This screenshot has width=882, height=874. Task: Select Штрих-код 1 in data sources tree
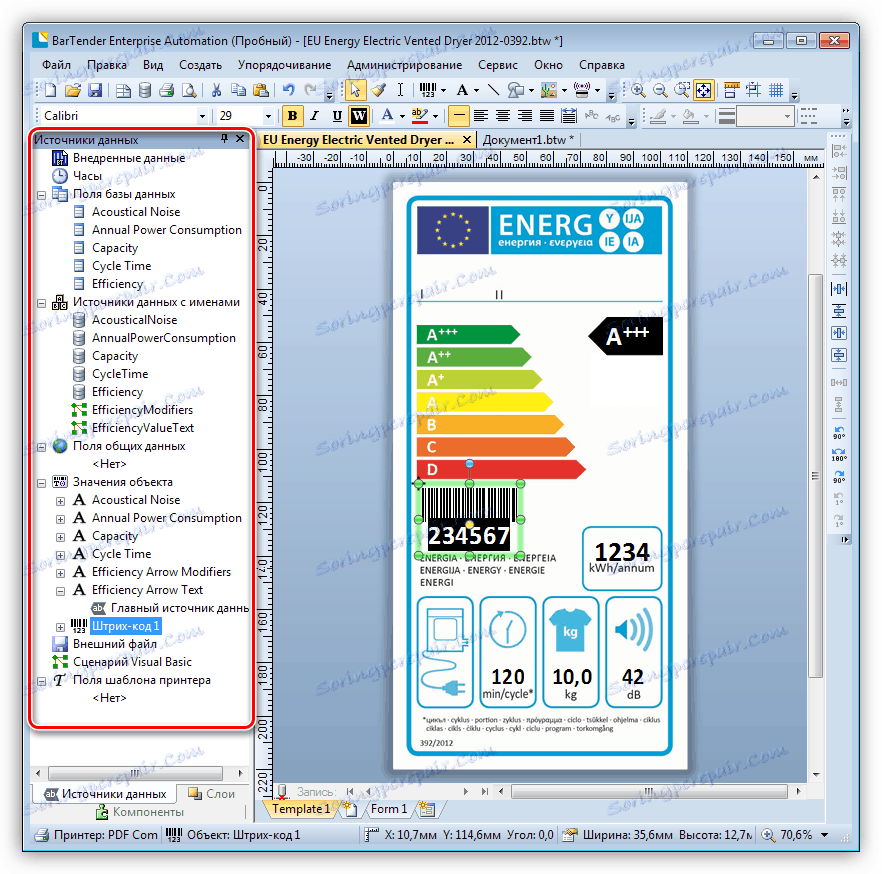124,626
